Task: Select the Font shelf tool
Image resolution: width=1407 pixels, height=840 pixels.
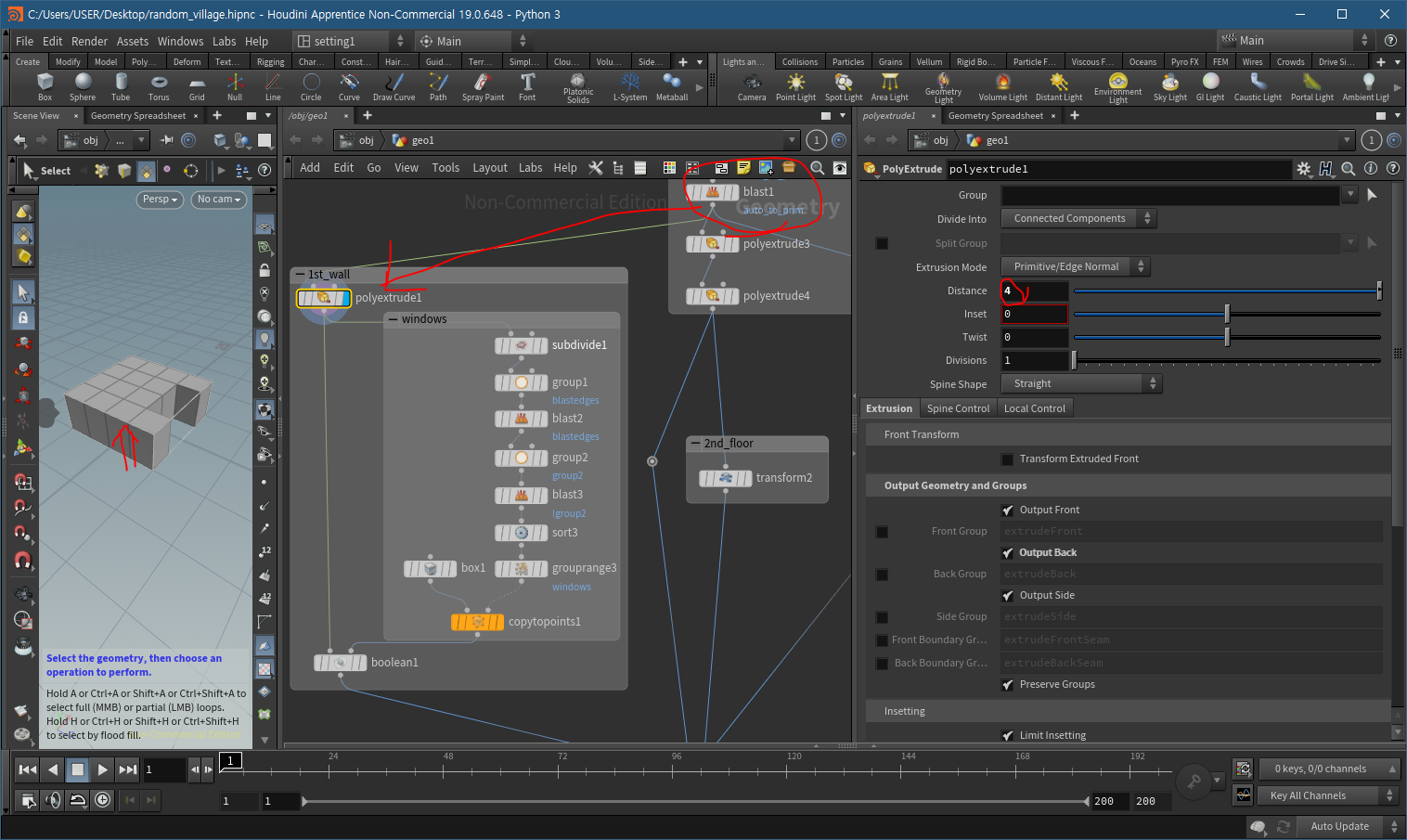Action: (527, 86)
